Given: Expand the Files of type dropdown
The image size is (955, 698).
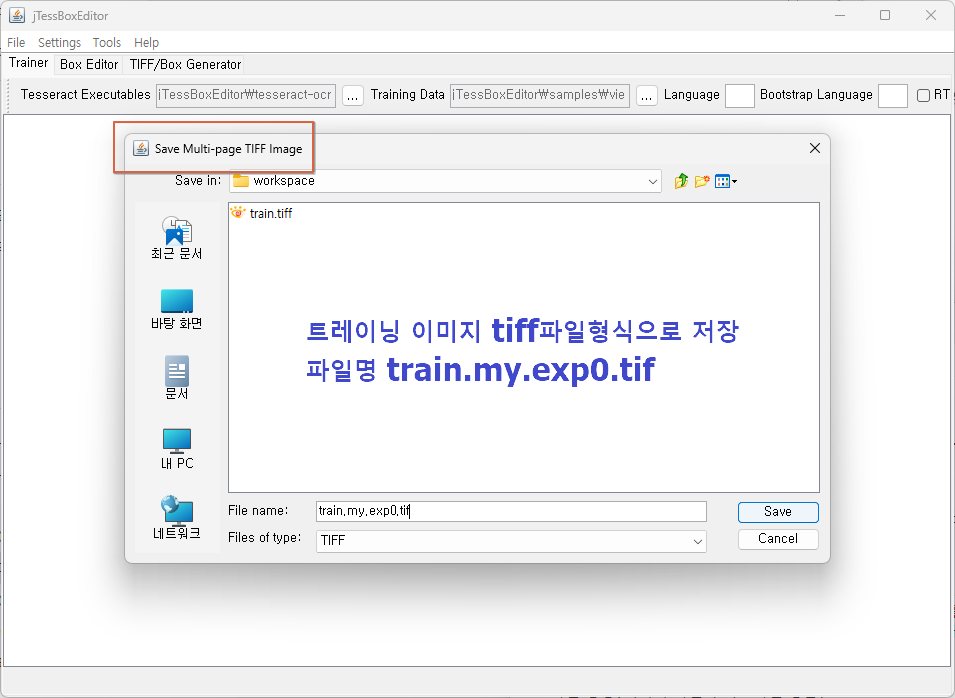Looking at the screenshot, I should click(697, 541).
